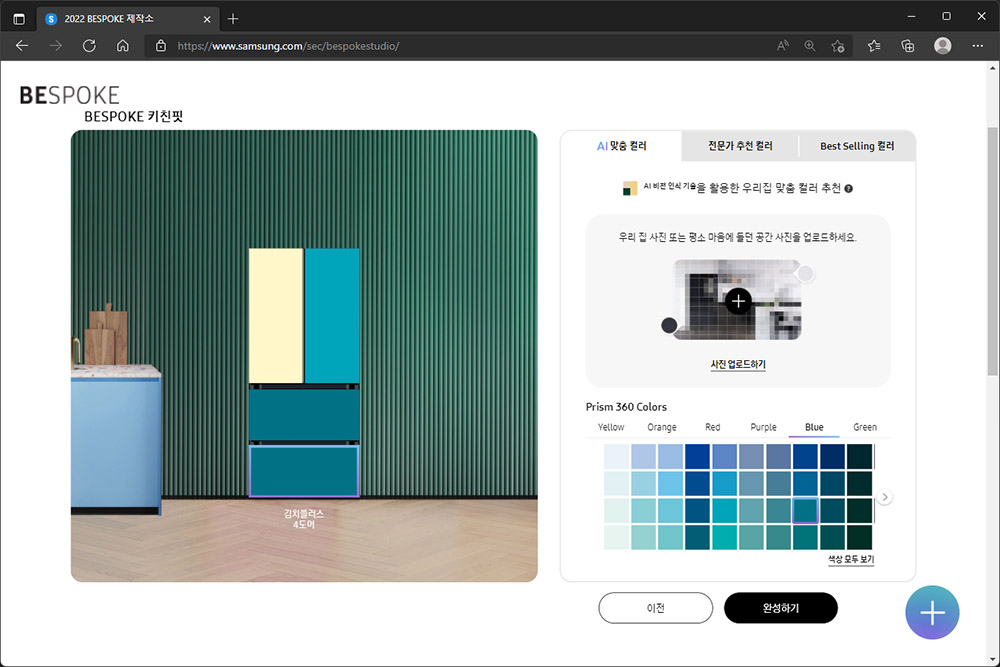Select the middle teal refrigerator drawer

[304, 414]
